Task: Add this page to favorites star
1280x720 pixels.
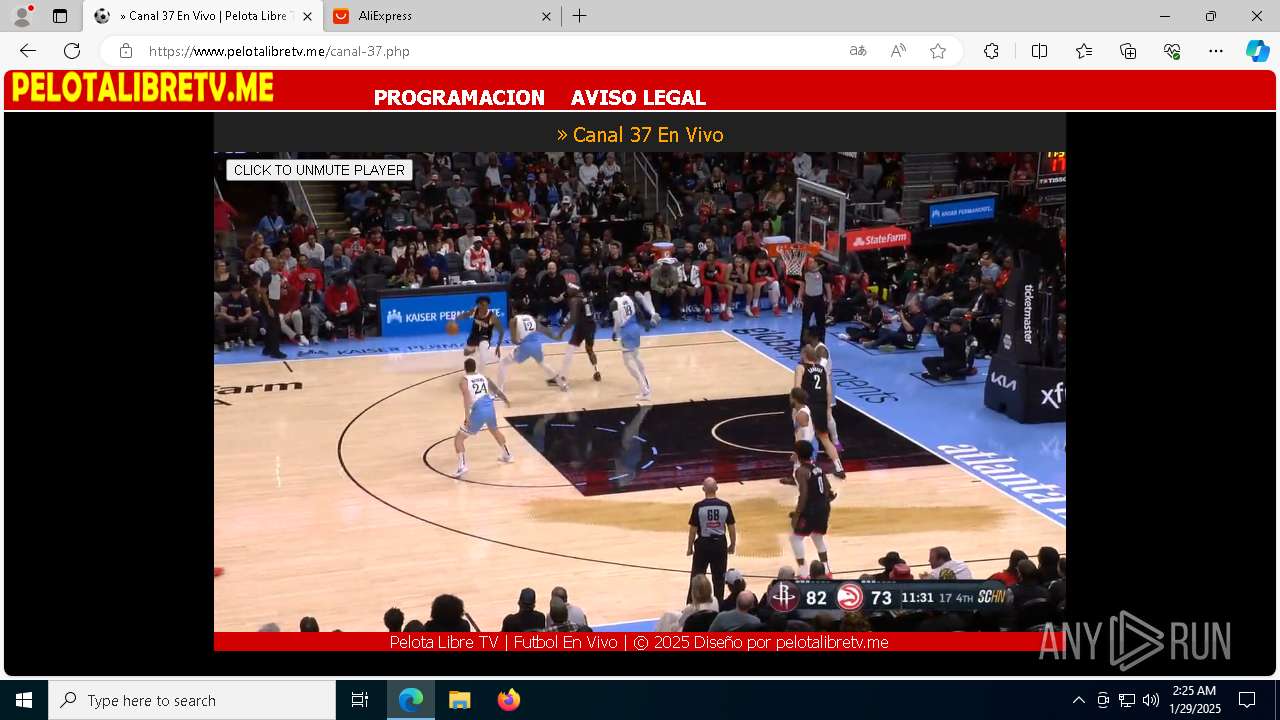Action: [x=938, y=51]
